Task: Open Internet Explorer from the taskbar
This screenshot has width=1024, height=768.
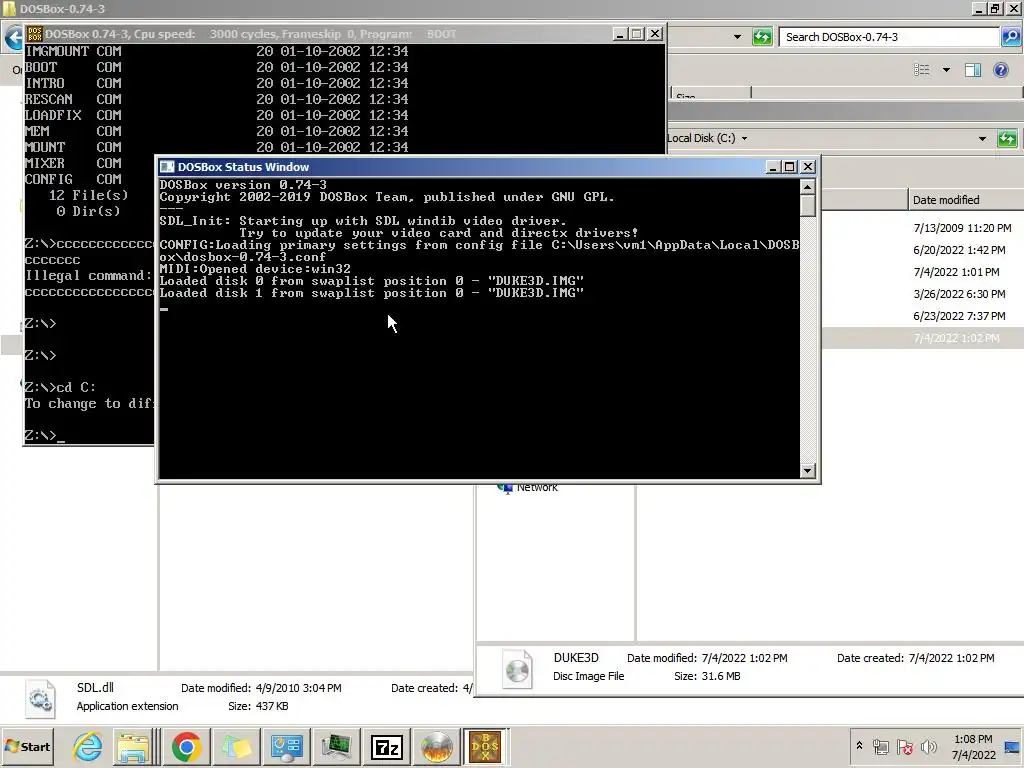Action: point(88,747)
